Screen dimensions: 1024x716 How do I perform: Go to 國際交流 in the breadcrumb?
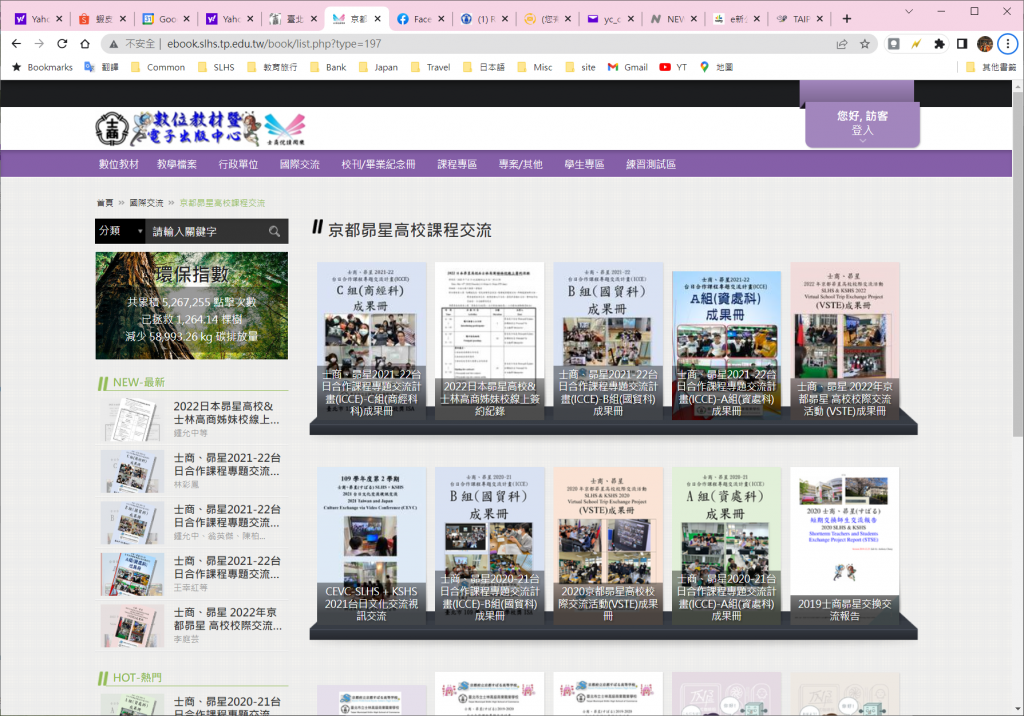[146, 203]
